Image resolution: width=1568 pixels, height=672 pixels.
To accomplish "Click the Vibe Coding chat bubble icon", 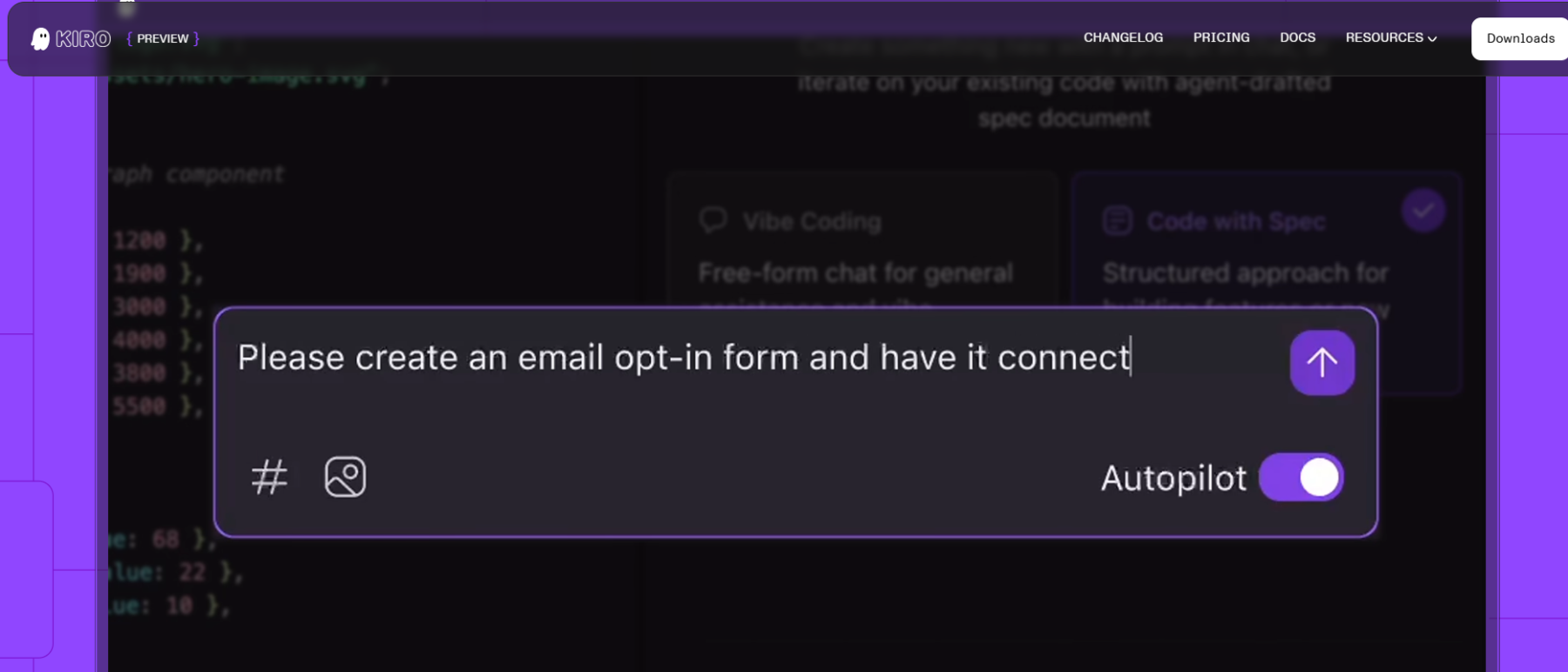I will point(713,220).
